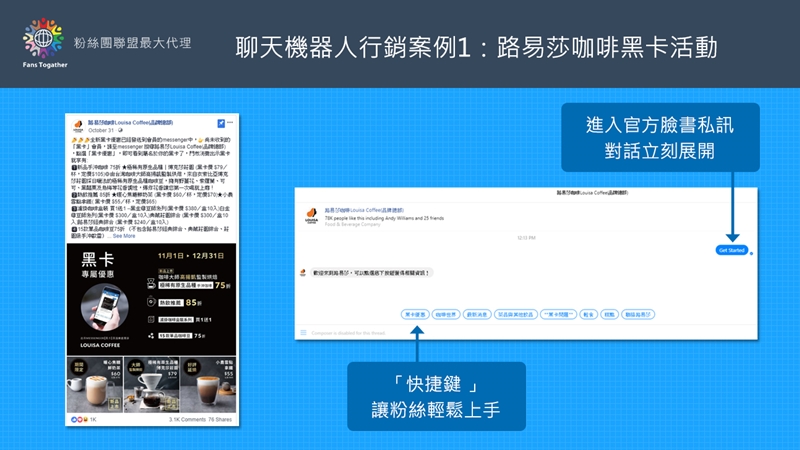
Task: Click the 最新消息 quick reply button
Action: click(x=477, y=314)
